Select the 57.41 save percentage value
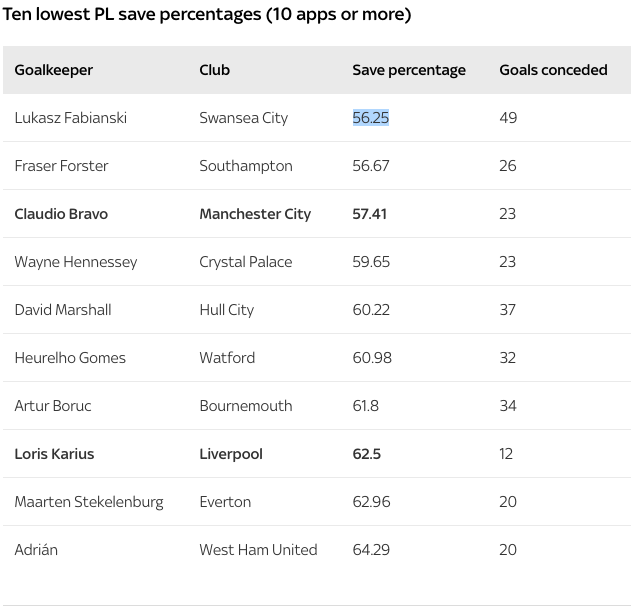This screenshot has height=606, width=641. (370, 214)
